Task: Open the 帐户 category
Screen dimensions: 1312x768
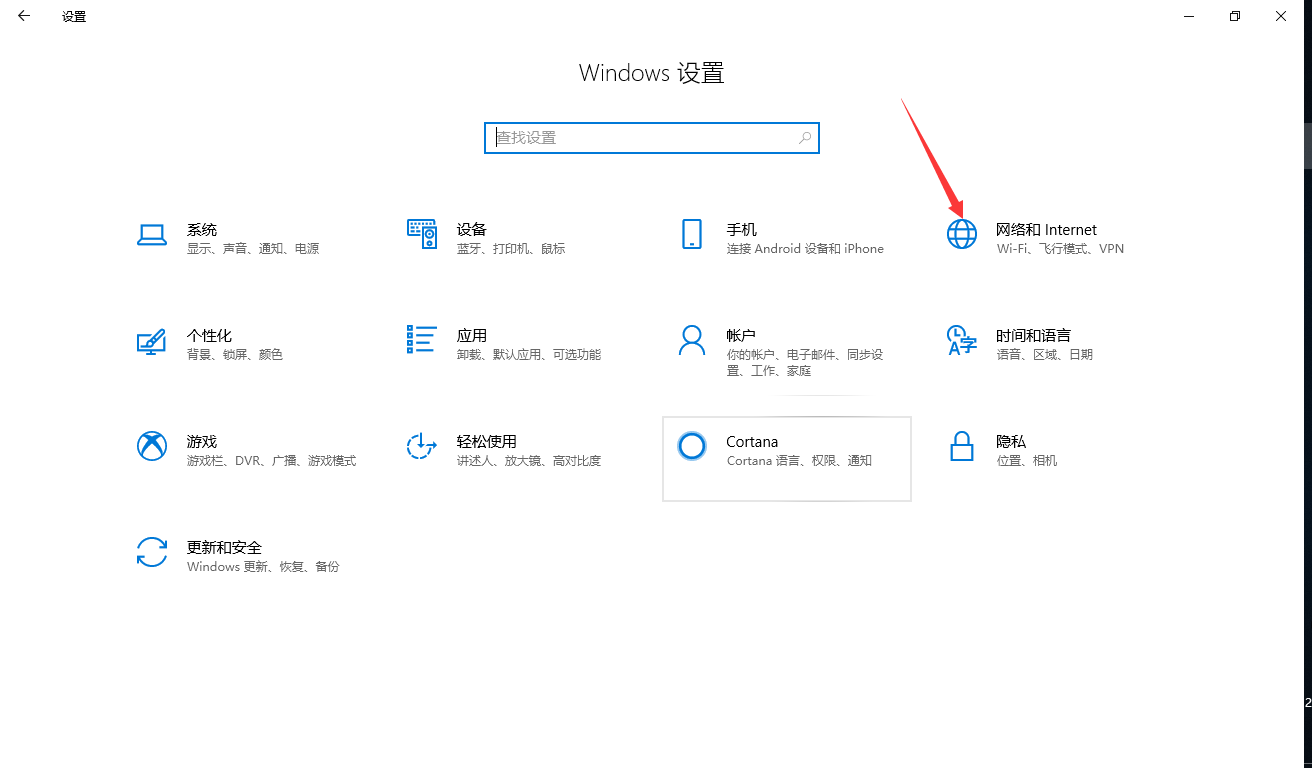Action: tap(742, 336)
